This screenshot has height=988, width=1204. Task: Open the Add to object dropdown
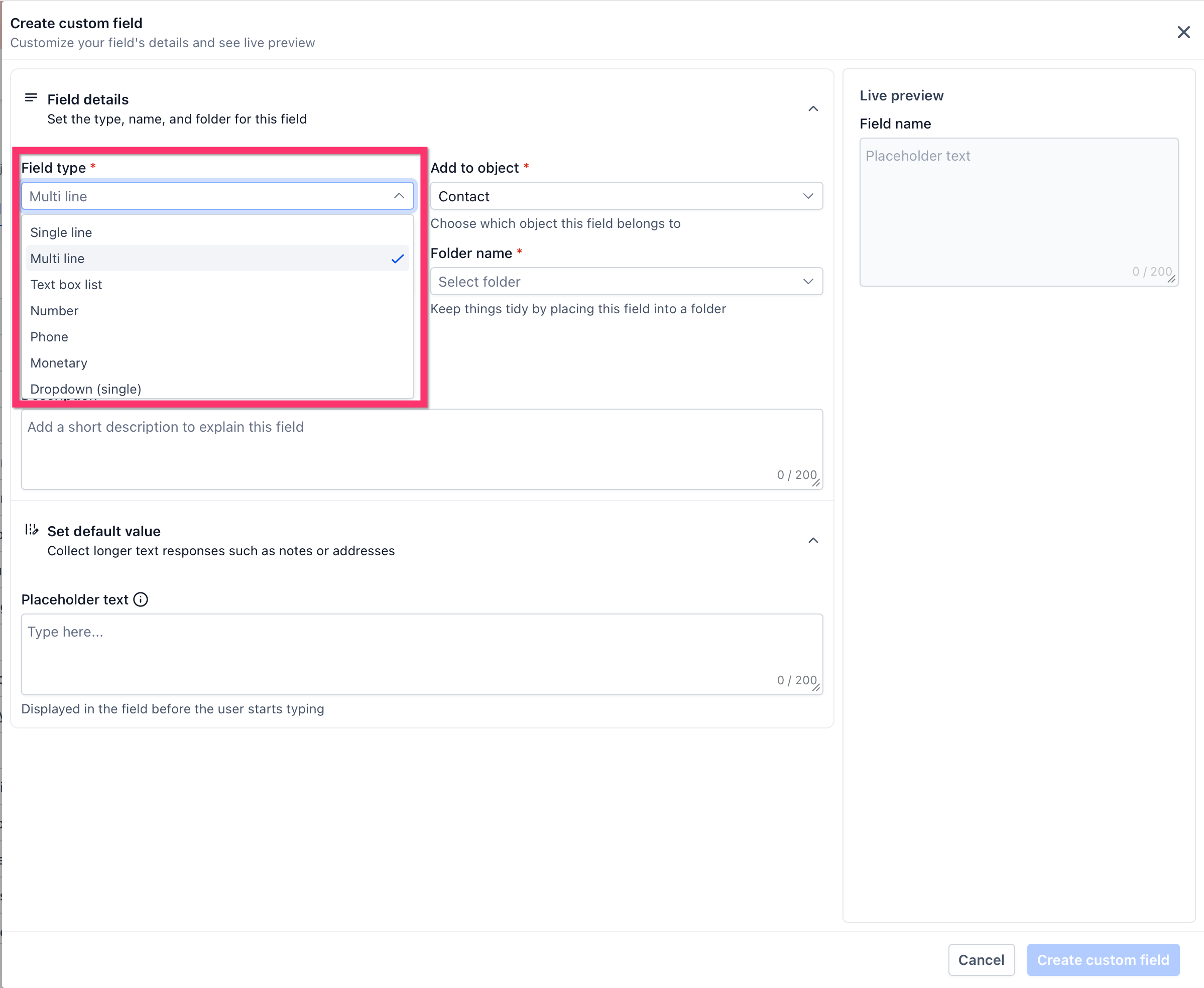click(x=626, y=196)
